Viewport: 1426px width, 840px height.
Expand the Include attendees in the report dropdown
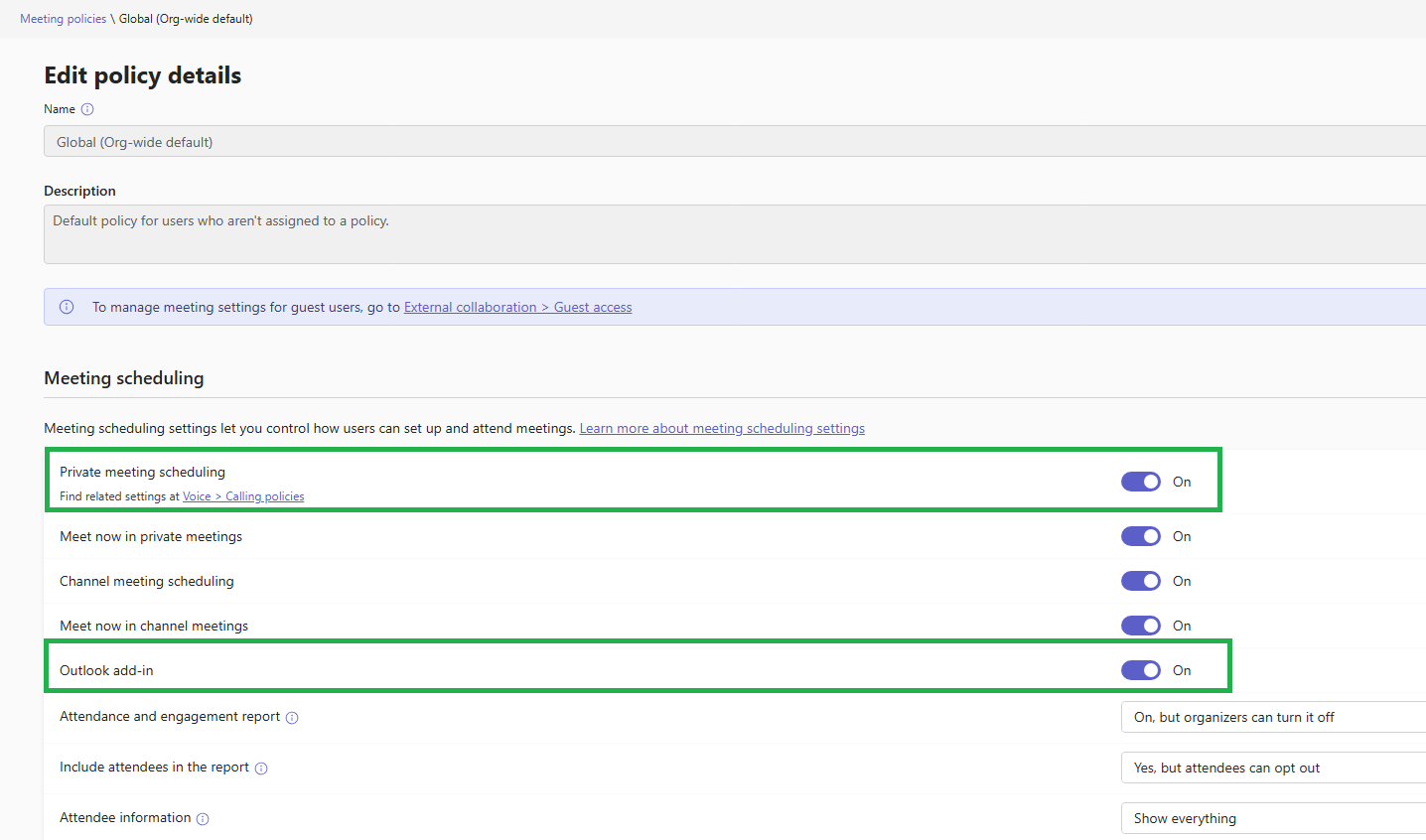pyautogui.click(x=1273, y=768)
